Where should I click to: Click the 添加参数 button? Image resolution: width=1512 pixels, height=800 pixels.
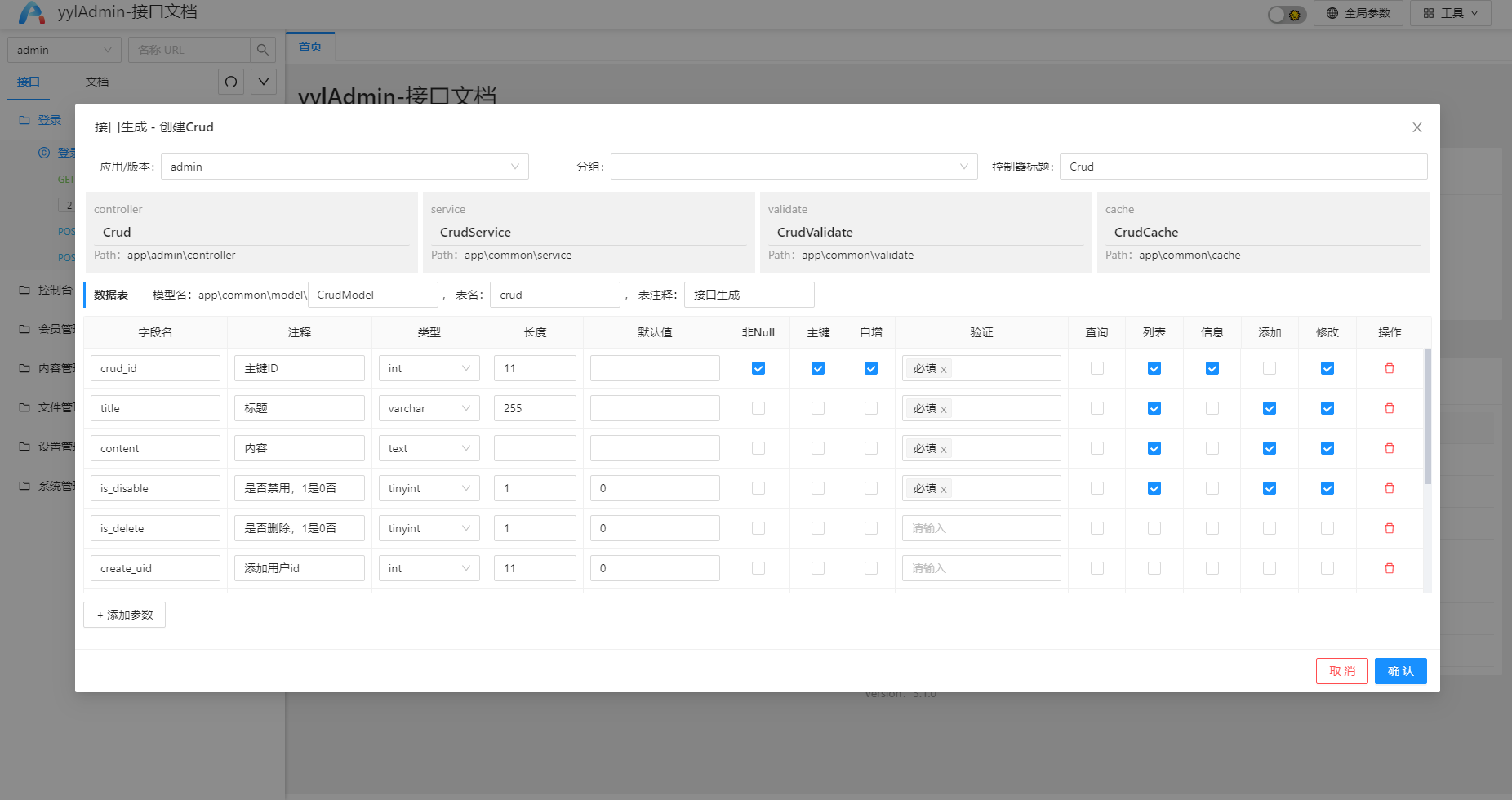point(124,615)
